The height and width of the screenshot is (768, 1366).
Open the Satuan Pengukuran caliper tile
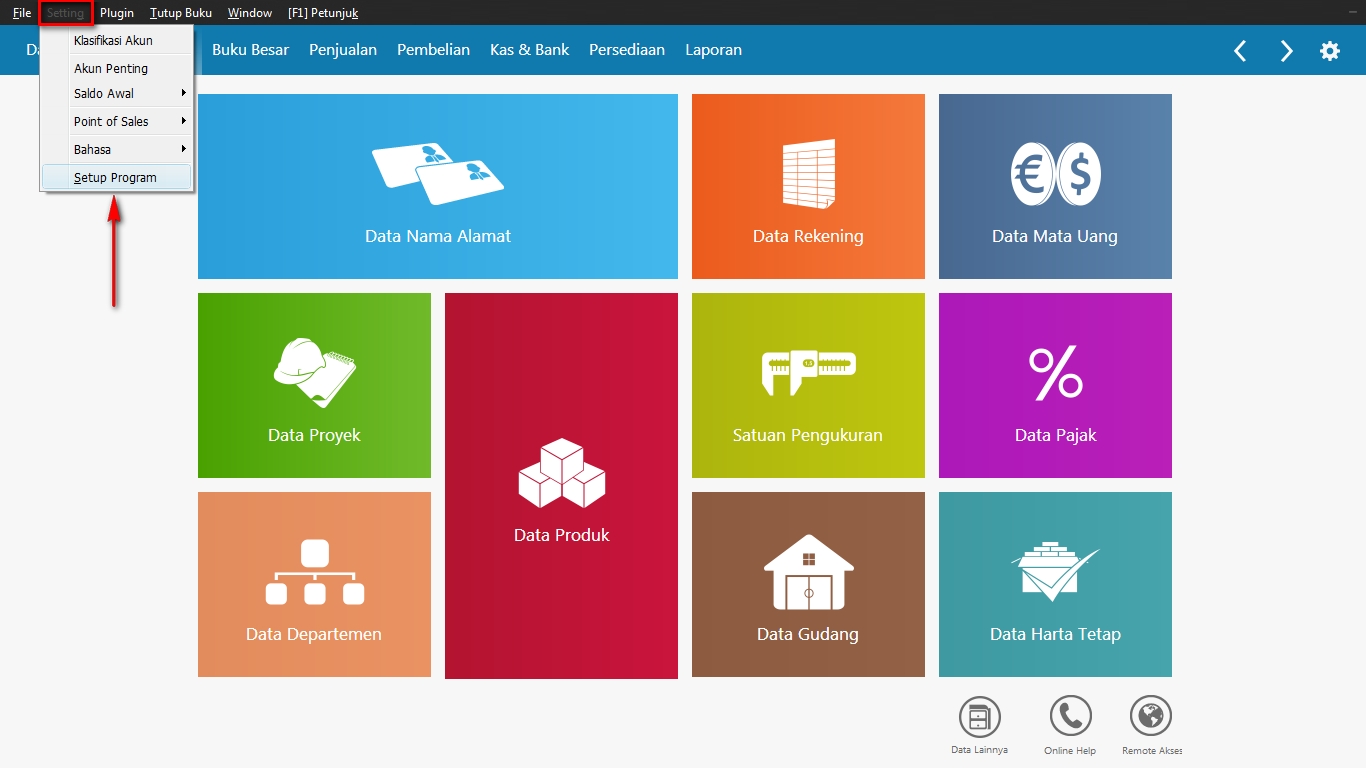tap(808, 385)
